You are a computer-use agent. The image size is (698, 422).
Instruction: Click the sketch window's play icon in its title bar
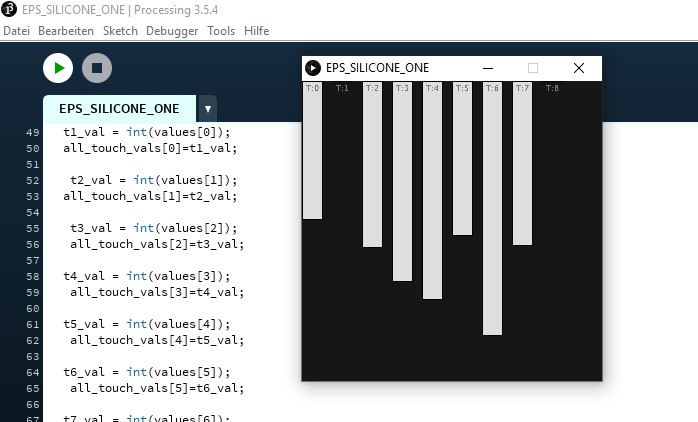(312, 68)
